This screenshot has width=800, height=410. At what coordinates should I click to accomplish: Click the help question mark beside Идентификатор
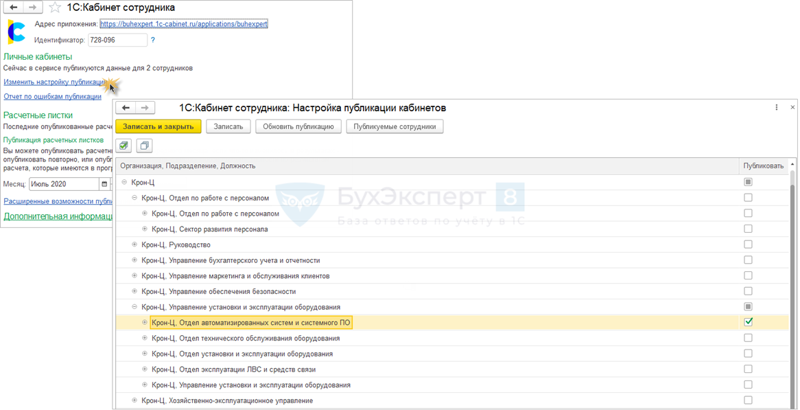click(153, 40)
